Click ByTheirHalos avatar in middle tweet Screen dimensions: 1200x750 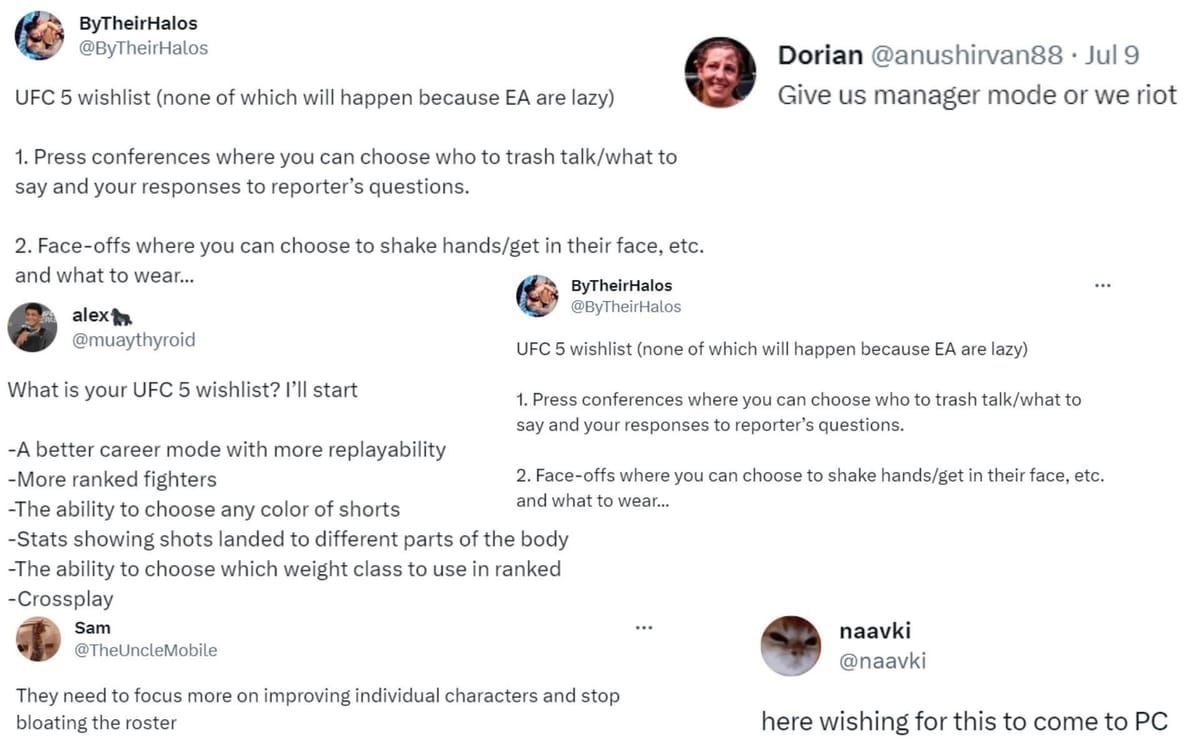[537, 296]
